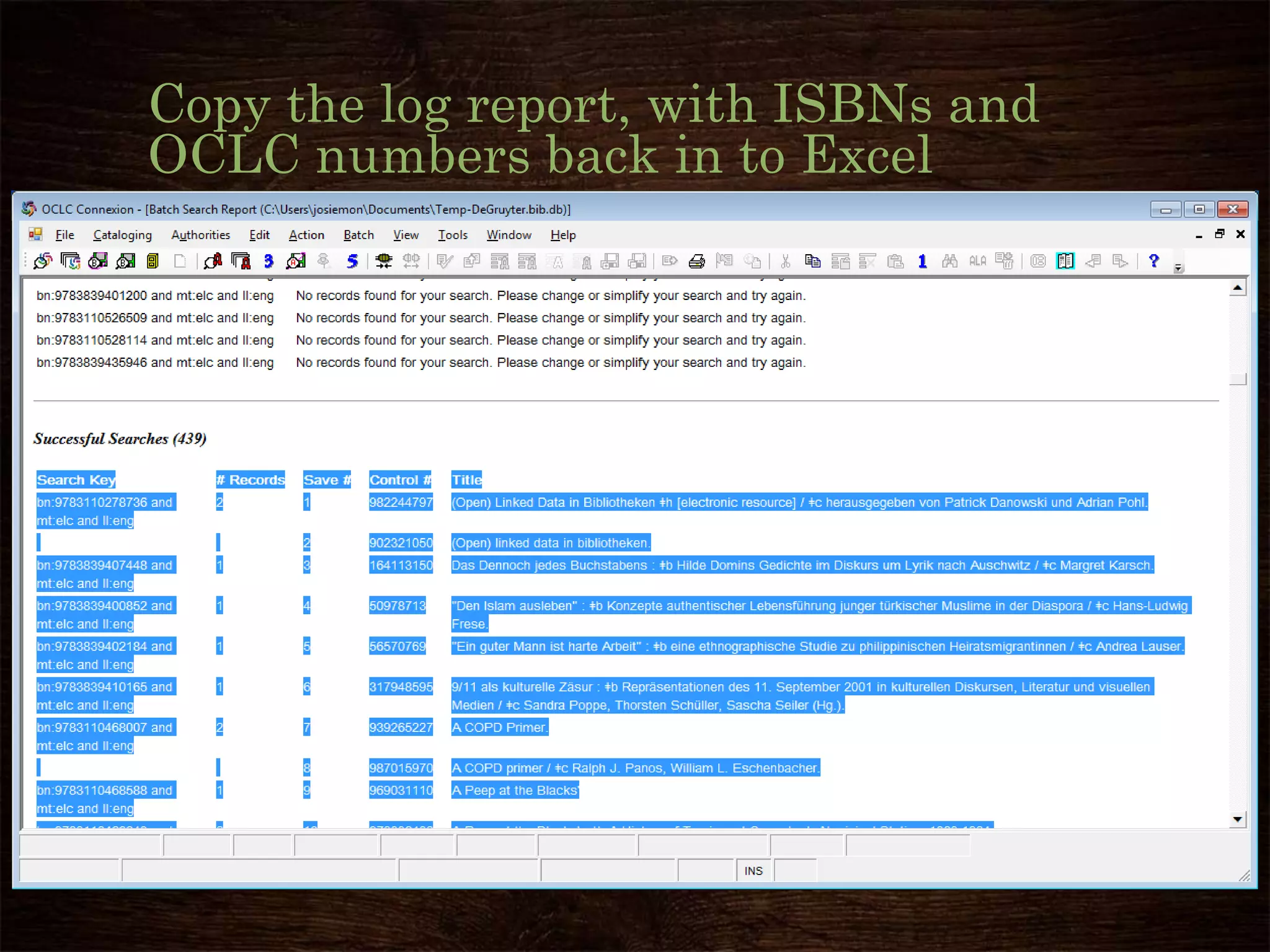The image size is (1270, 952).
Task: Click control number 902321050
Action: pyautogui.click(x=401, y=543)
